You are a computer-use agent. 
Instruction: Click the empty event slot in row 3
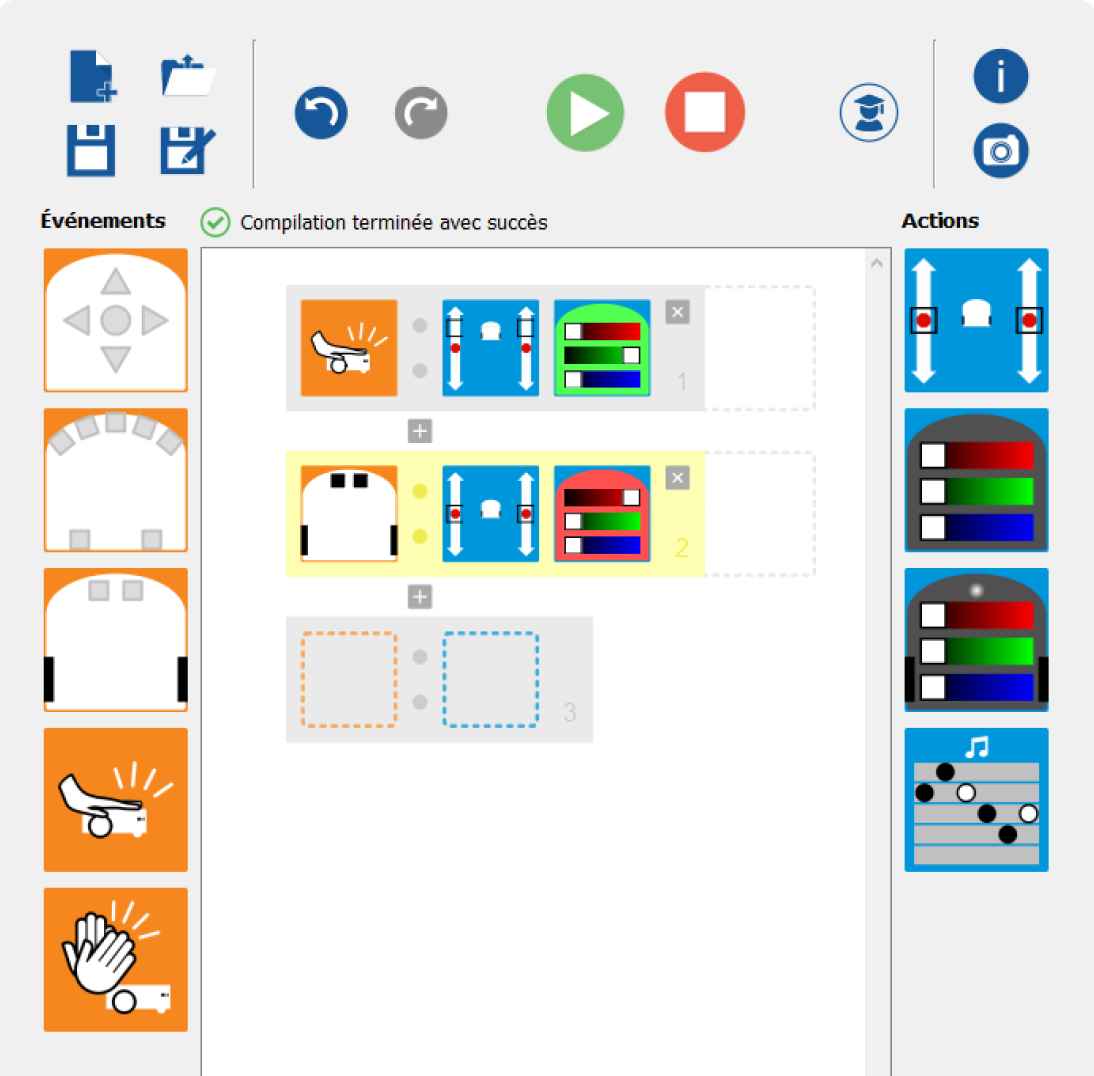click(349, 679)
